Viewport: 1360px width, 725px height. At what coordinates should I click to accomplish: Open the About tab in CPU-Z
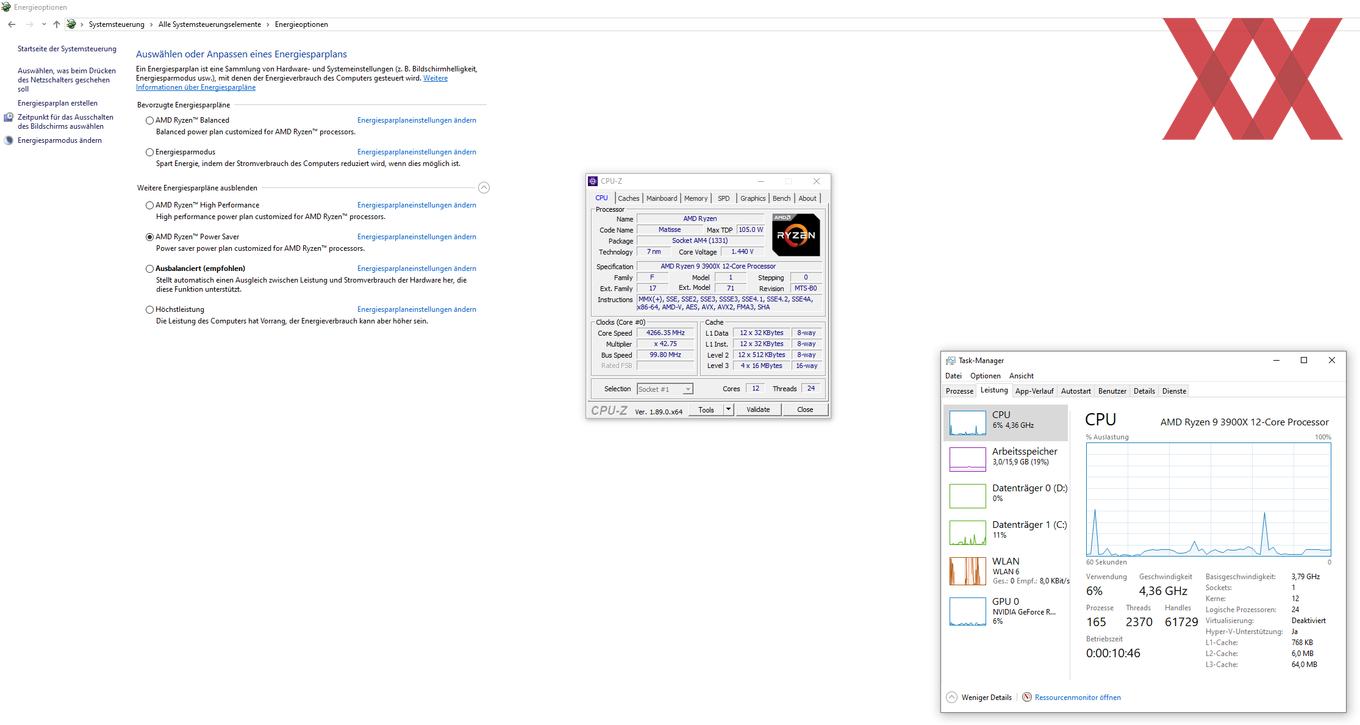(807, 198)
